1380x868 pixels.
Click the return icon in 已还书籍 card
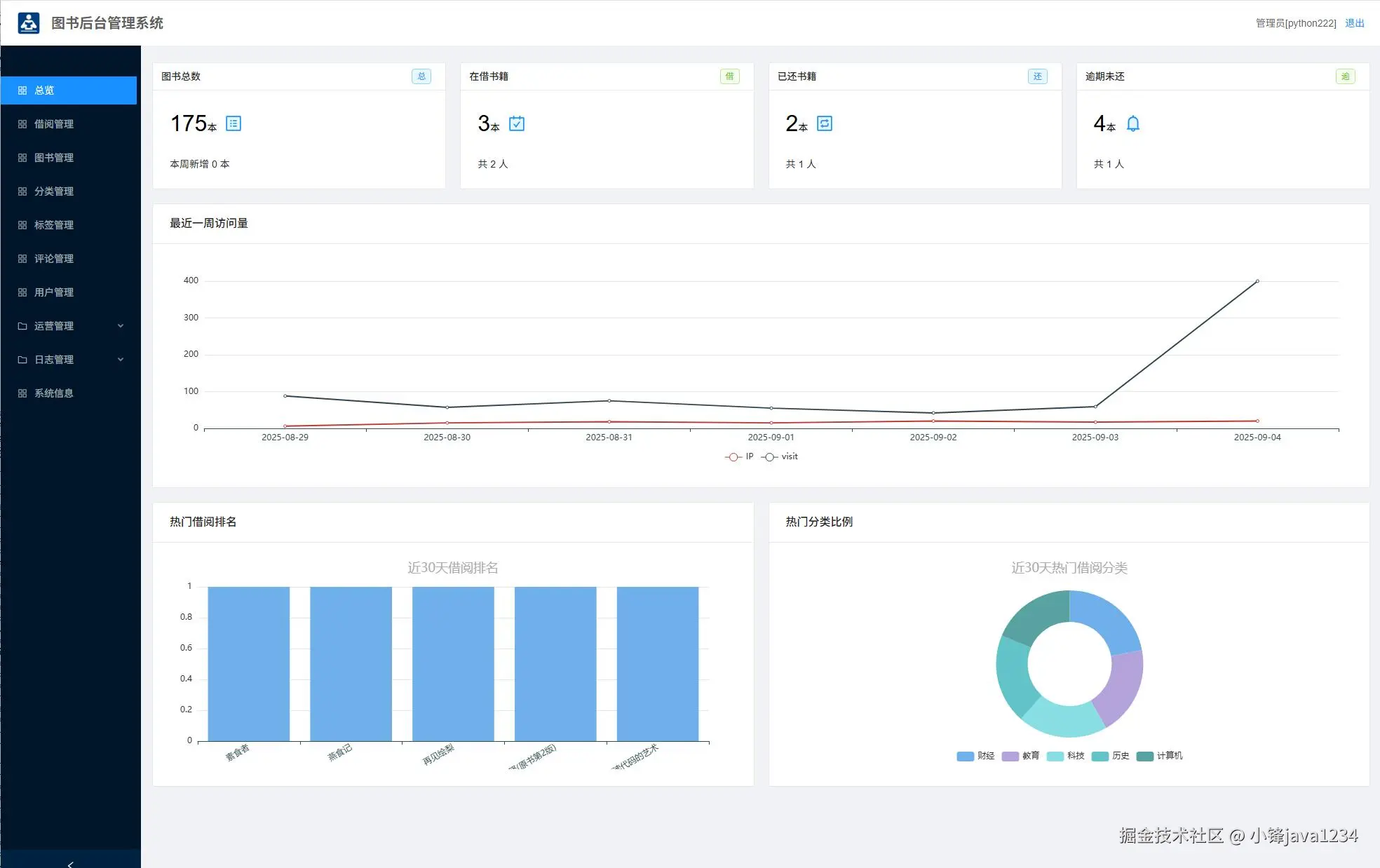click(x=825, y=124)
